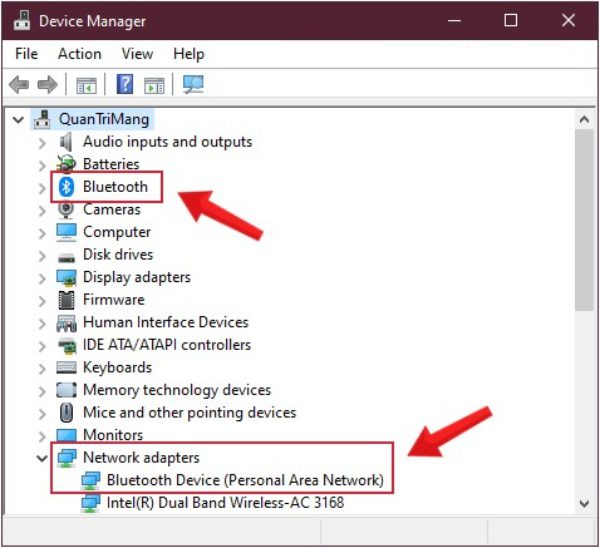Click the Batteries category icon
This screenshot has height=548, width=600.
click(x=66, y=164)
